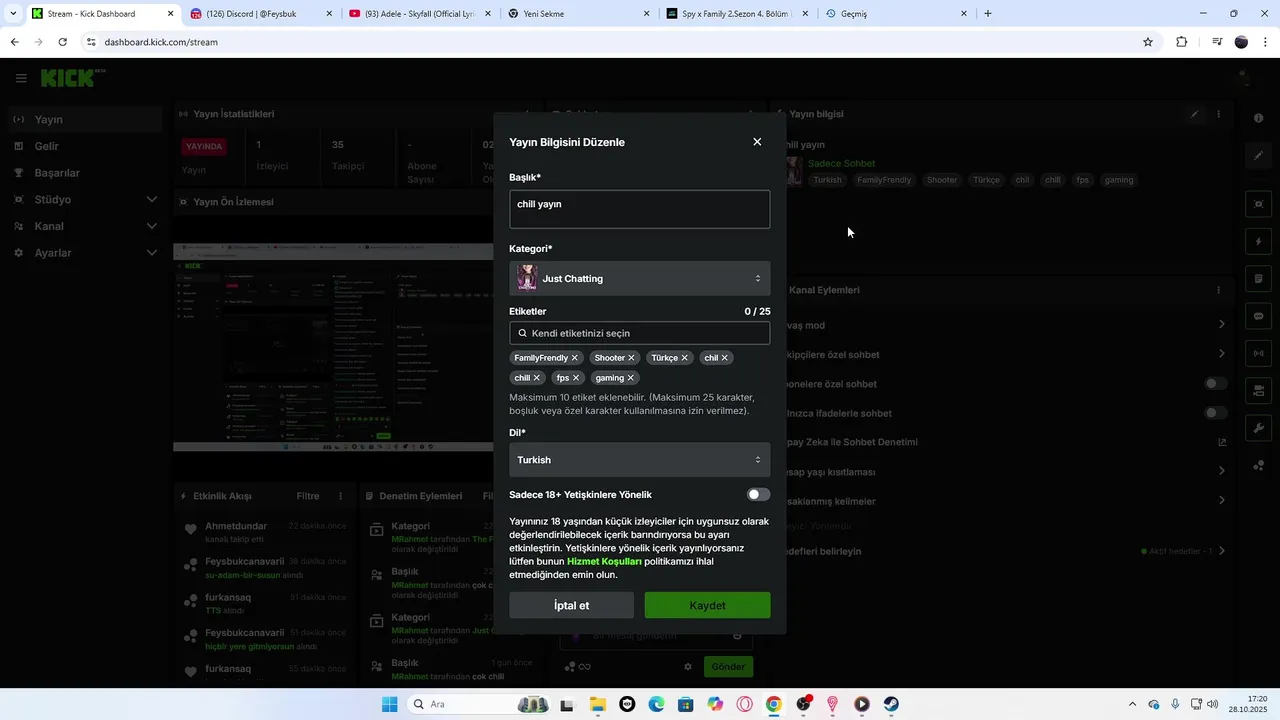
Task: Click Filtre in Etkinlik Akışı panel
Action: pyautogui.click(x=308, y=496)
